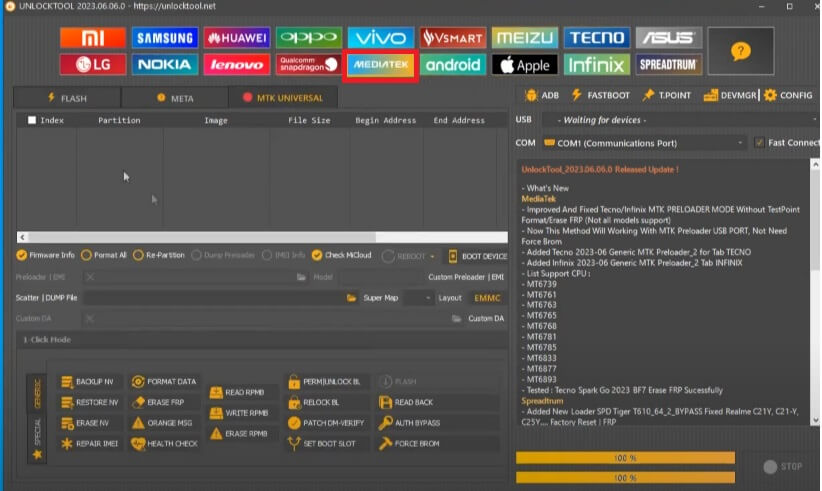
Task: Switch to the FLASH tab
Action: click(x=67, y=98)
